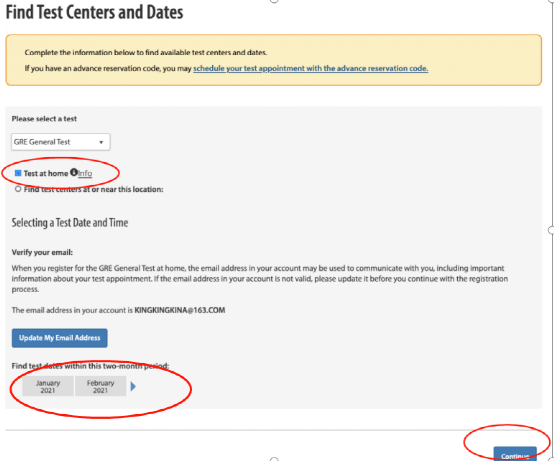
Task: Click the dropdown caret in test selector
Action: pos(101,142)
